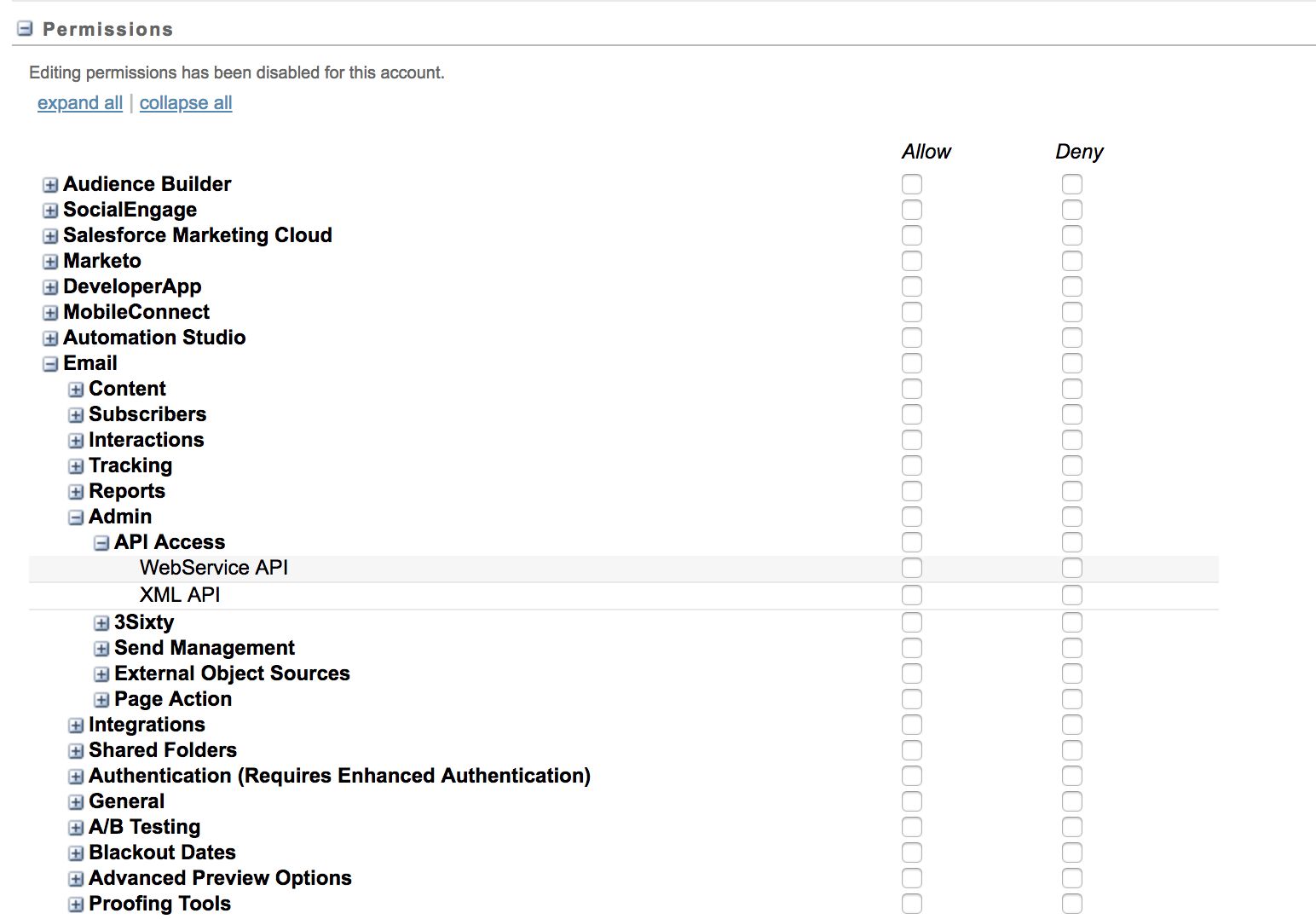Expand the Integrations node

(x=76, y=725)
